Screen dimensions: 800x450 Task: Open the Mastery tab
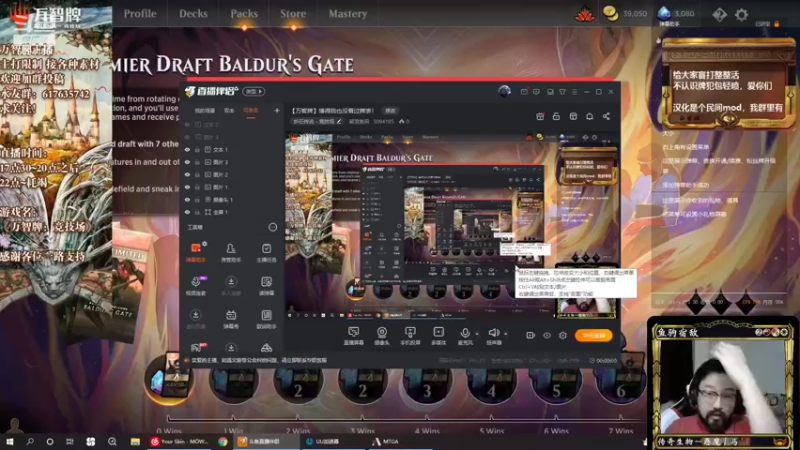347,14
